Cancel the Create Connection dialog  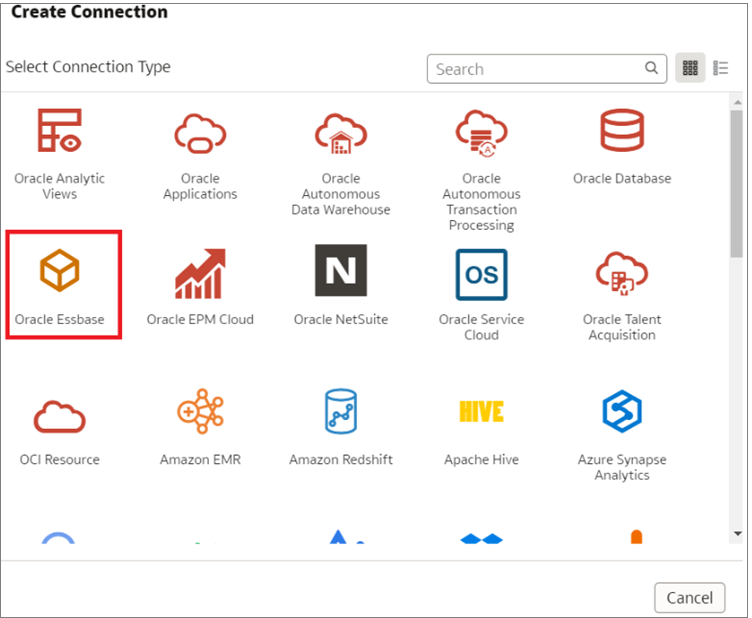tap(690, 597)
